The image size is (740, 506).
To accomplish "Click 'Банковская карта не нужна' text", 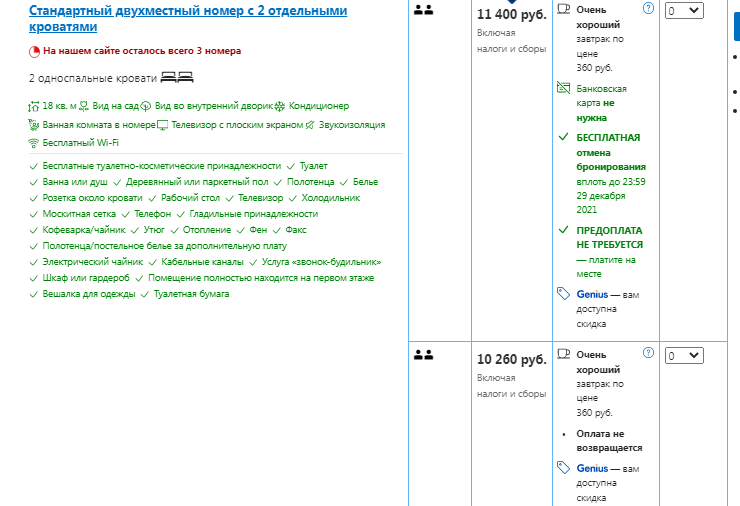I will coord(602,103).
